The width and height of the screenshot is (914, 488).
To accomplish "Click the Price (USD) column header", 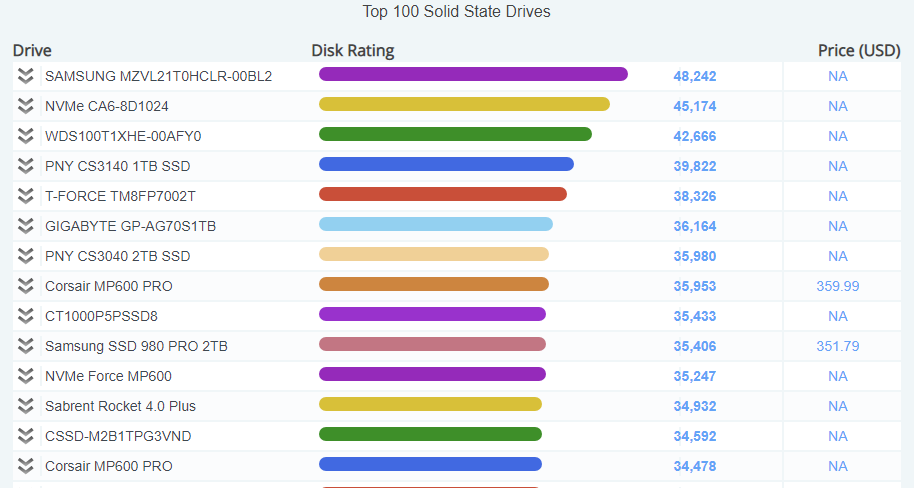I will tap(859, 50).
